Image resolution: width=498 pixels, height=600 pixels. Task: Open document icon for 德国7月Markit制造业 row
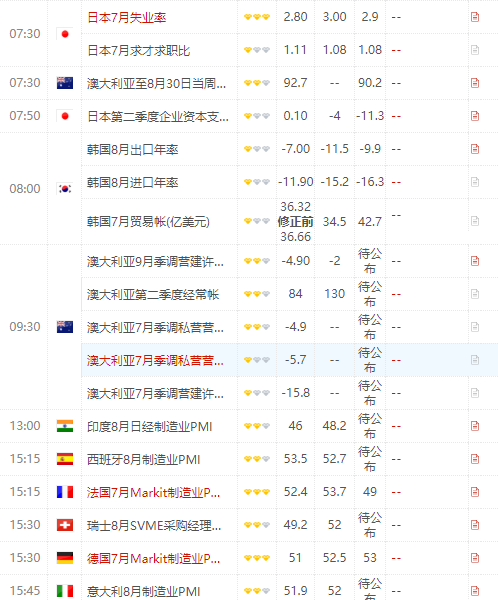(x=475, y=558)
